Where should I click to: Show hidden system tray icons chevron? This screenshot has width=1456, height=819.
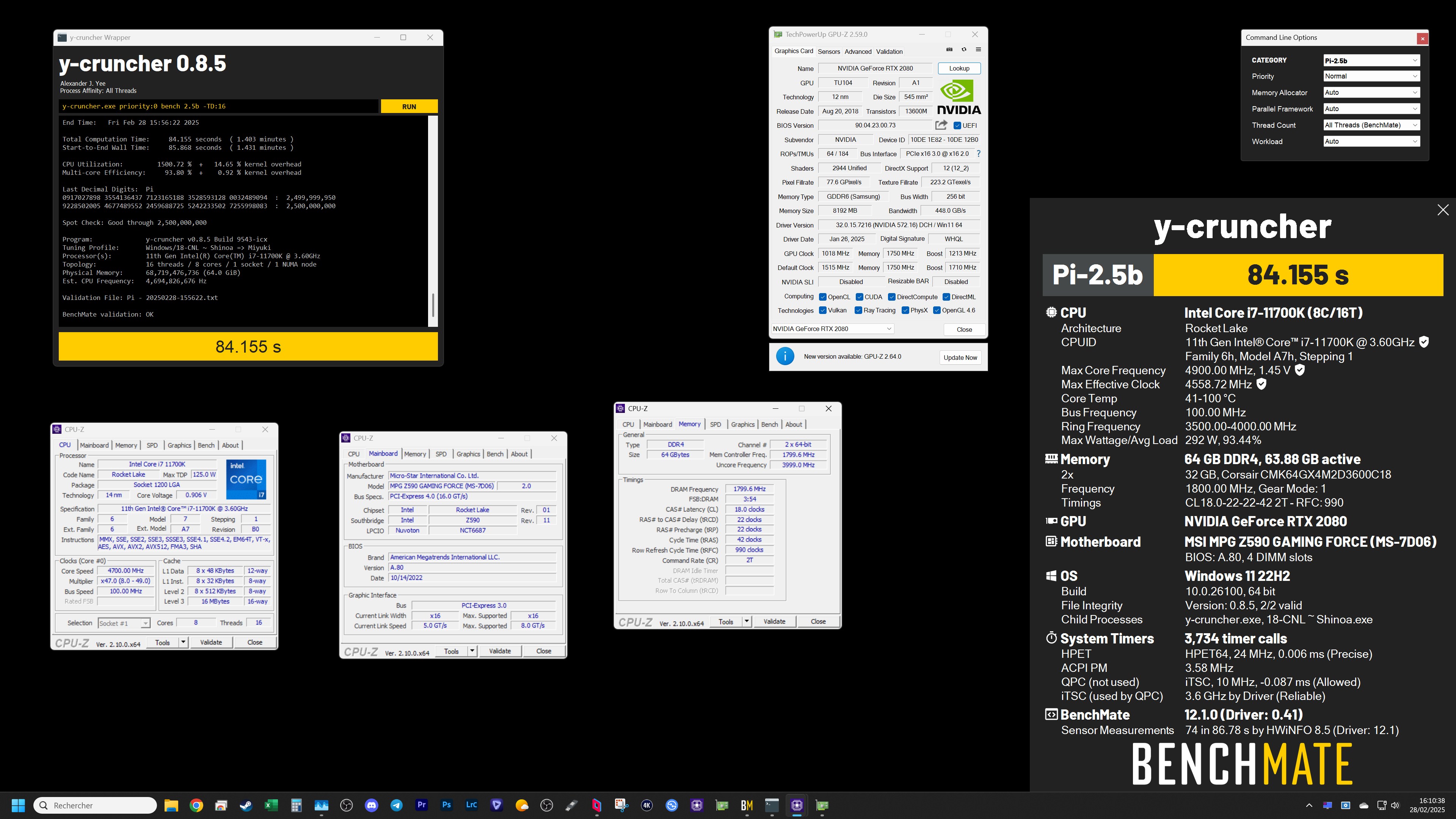1309,805
